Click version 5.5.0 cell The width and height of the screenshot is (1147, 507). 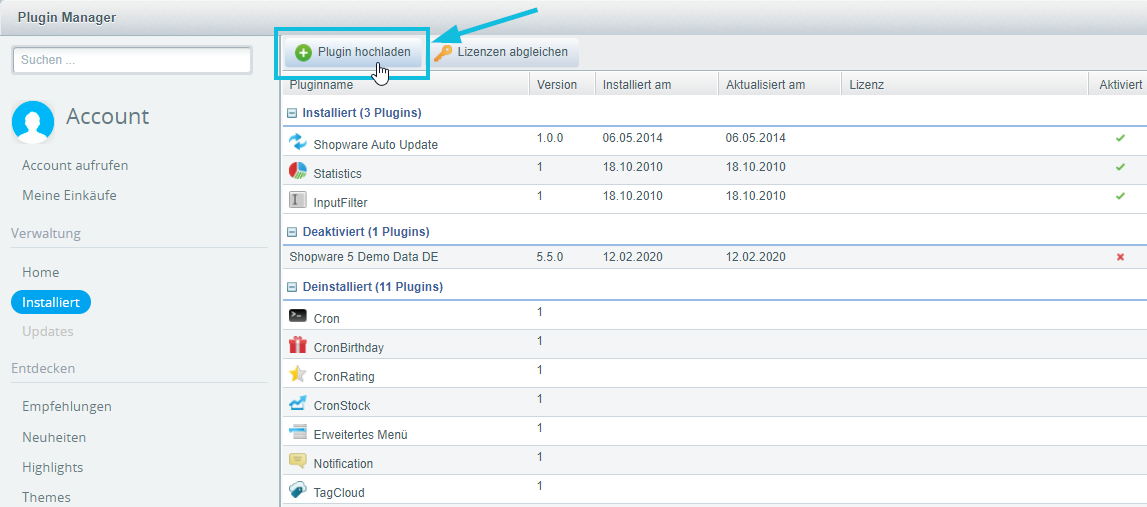[550, 257]
